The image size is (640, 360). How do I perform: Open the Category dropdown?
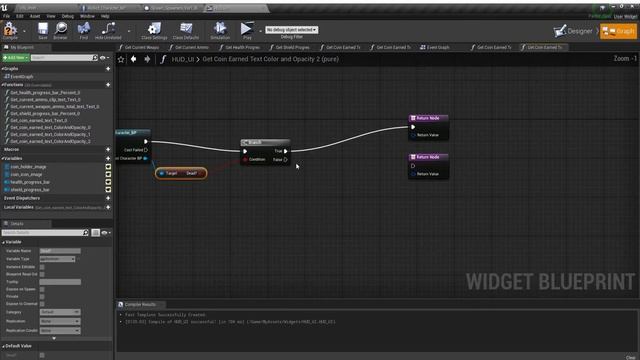click(60, 312)
